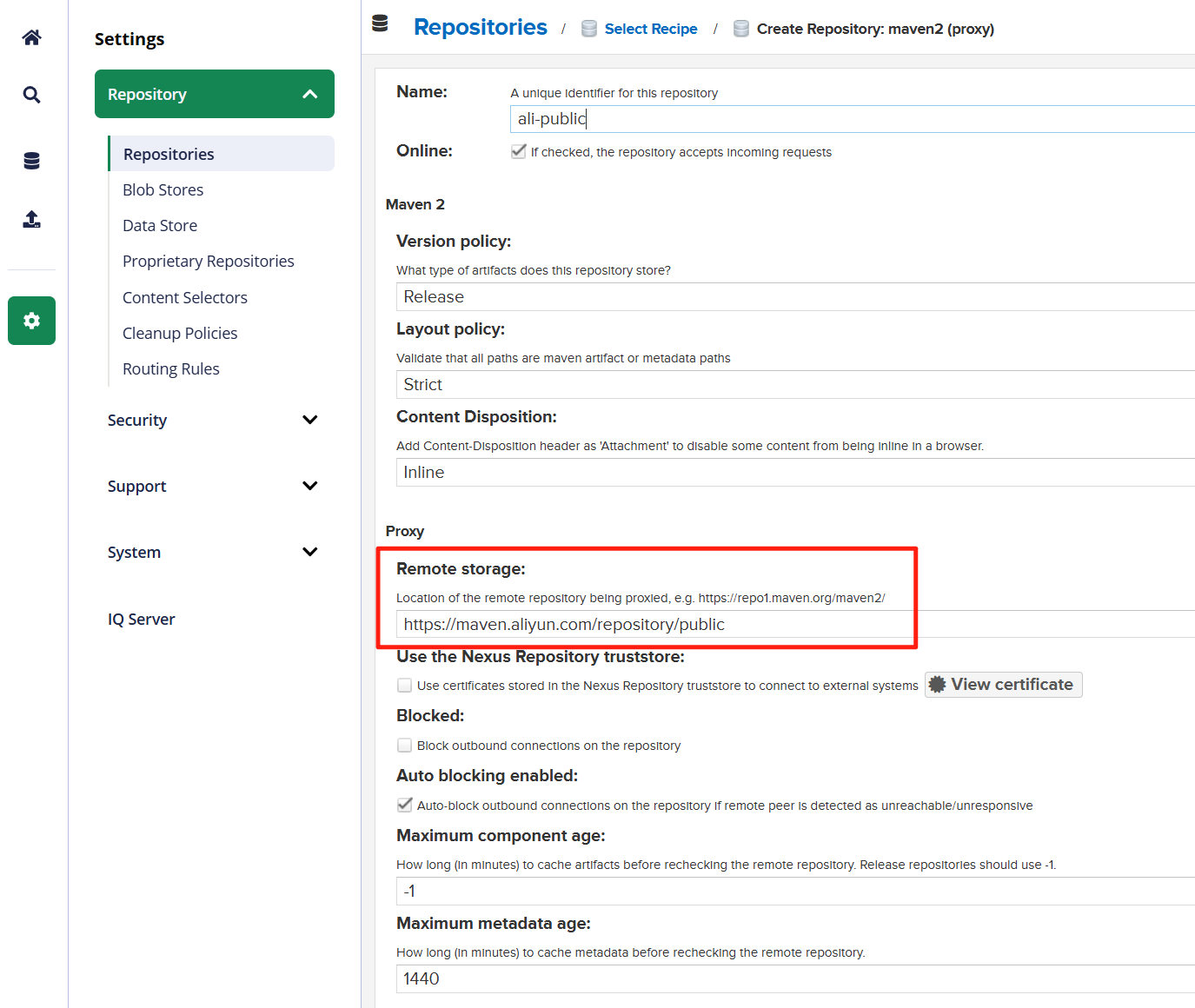Enable Use Nexus Repository truststore checkbox

coord(404,685)
